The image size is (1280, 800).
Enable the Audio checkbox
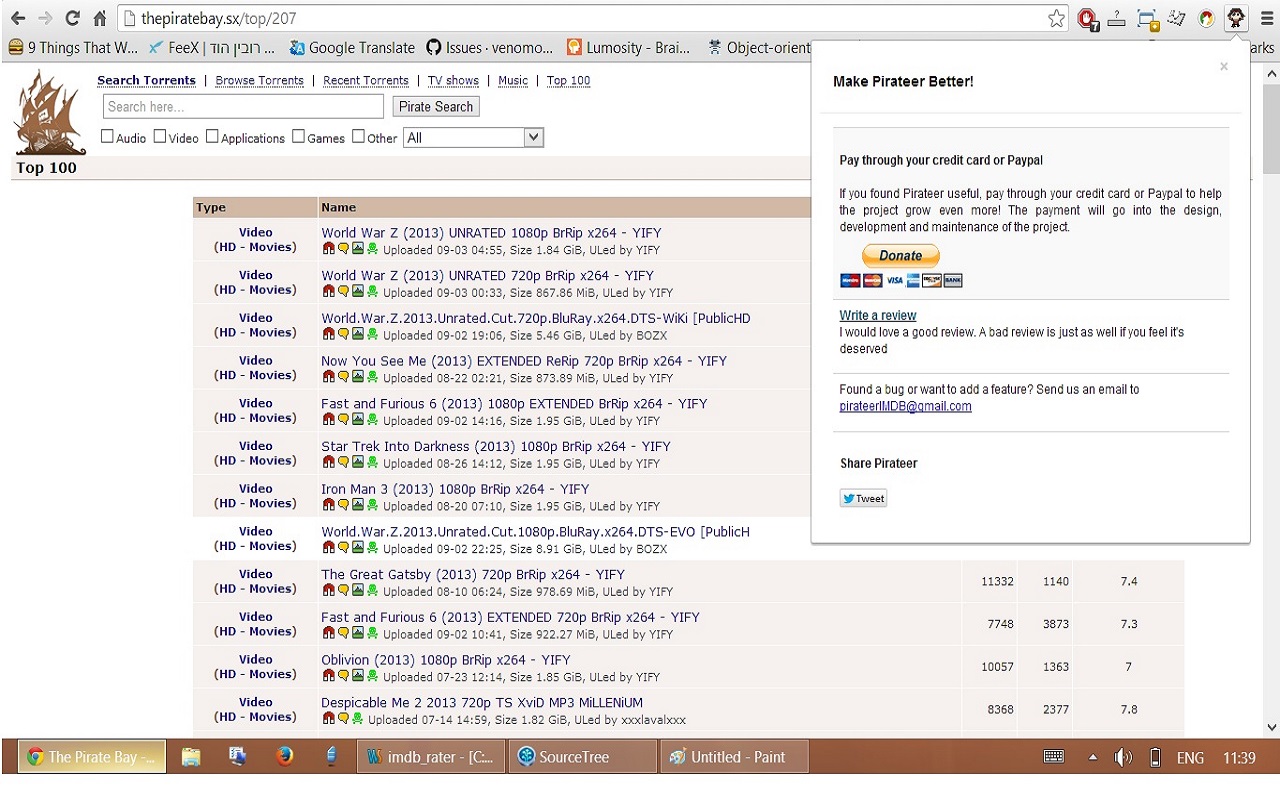[107, 137]
